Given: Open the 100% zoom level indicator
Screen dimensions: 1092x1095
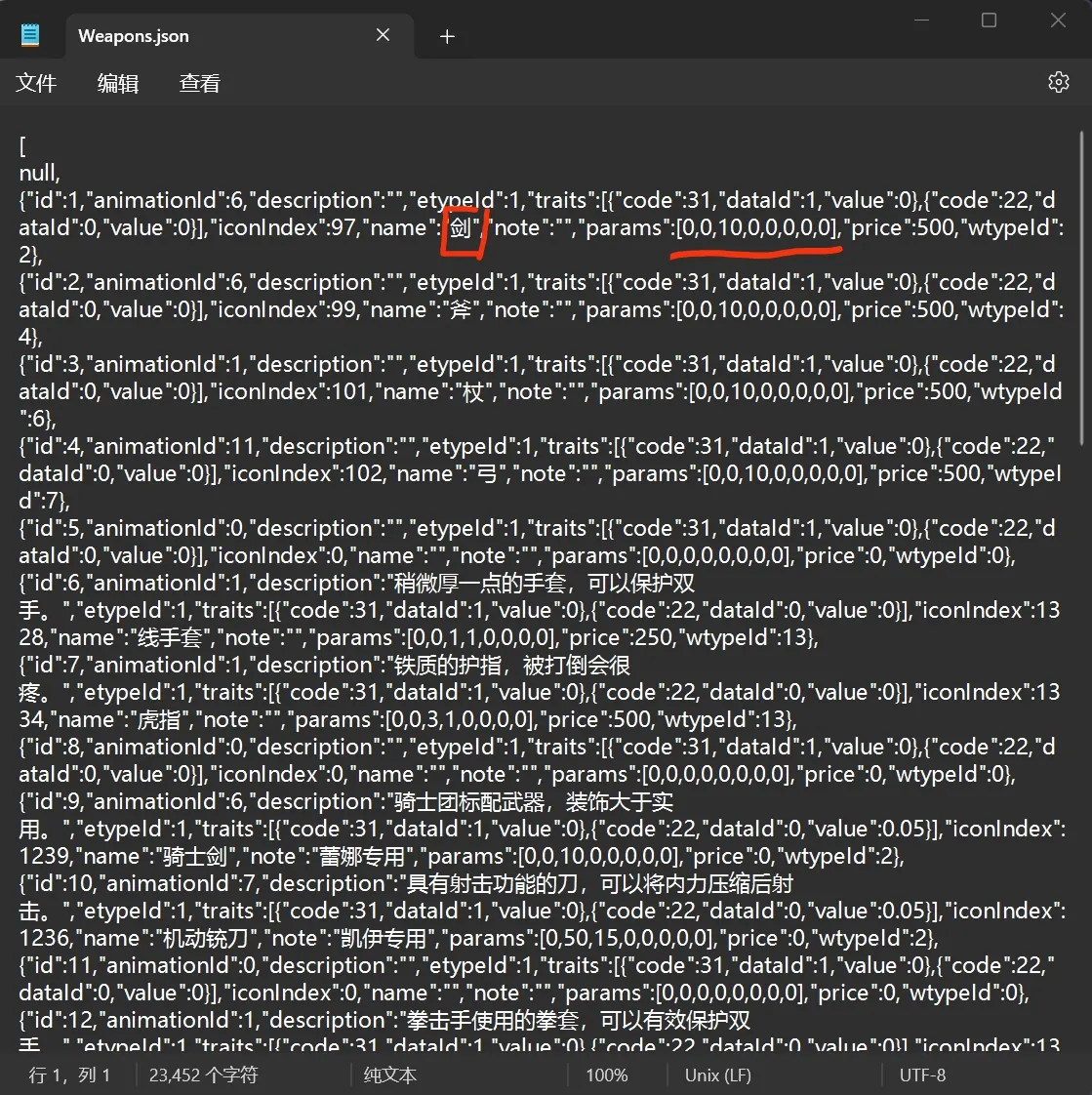Looking at the screenshot, I should coord(606,1075).
